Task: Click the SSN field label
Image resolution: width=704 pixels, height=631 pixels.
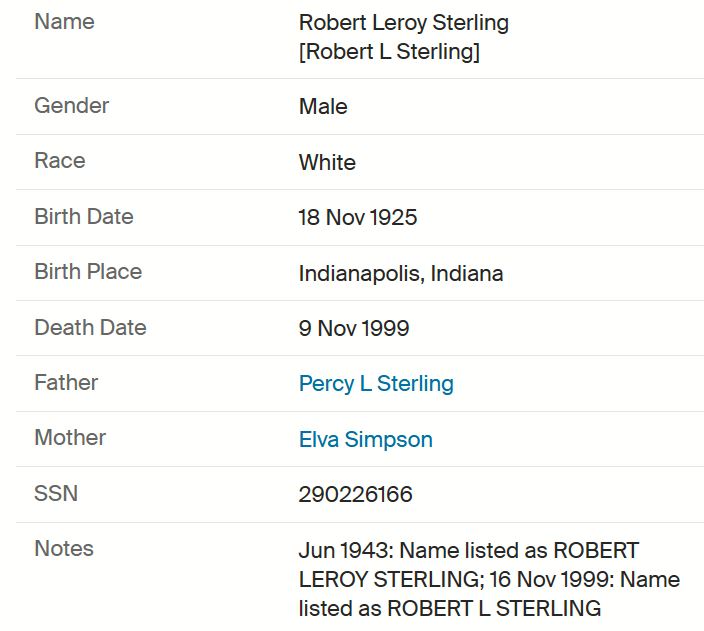Action: pyautogui.click(x=56, y=493)
